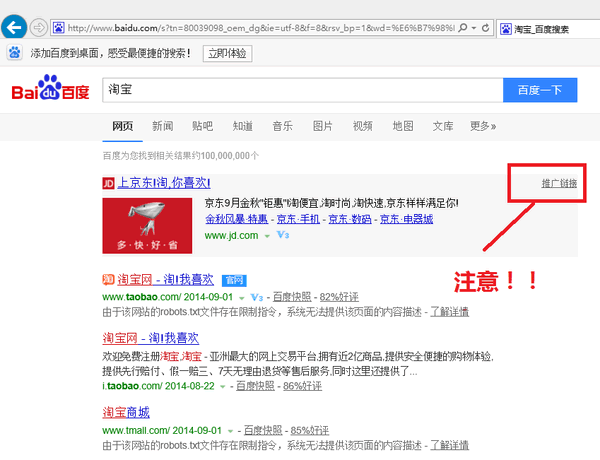Screen dimensions: 600x460
Task: Go back with the browser back arrow
Action: (x=14, y=28)
